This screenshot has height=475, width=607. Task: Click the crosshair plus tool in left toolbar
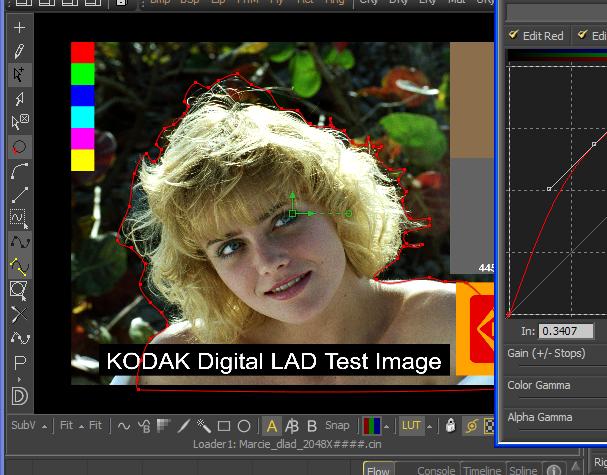19,27
